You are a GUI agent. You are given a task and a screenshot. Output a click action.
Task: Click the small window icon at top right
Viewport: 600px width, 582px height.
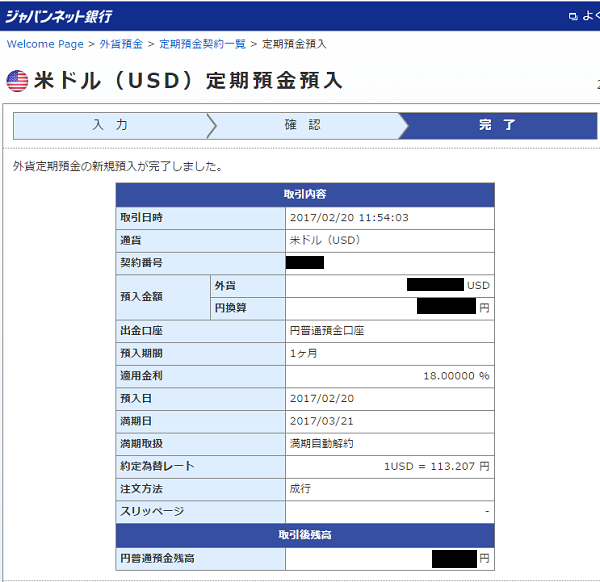pos(573,16)
